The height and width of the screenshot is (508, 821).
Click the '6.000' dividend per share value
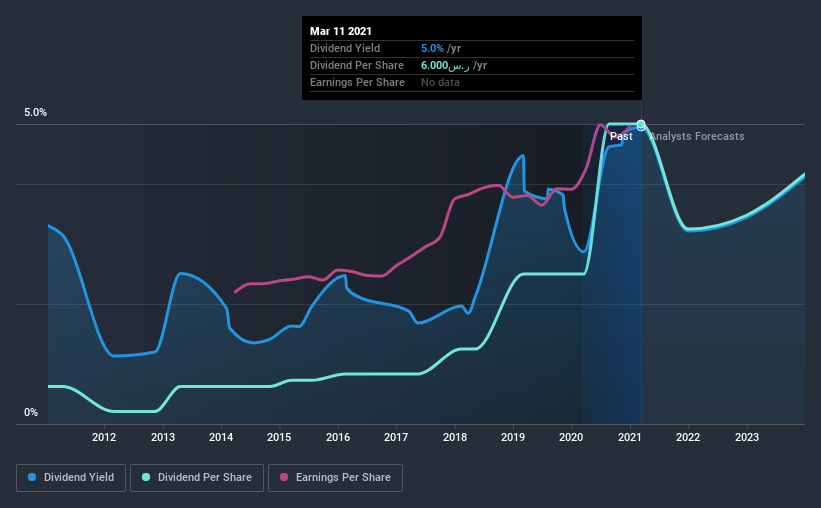[x=435, y=65]
